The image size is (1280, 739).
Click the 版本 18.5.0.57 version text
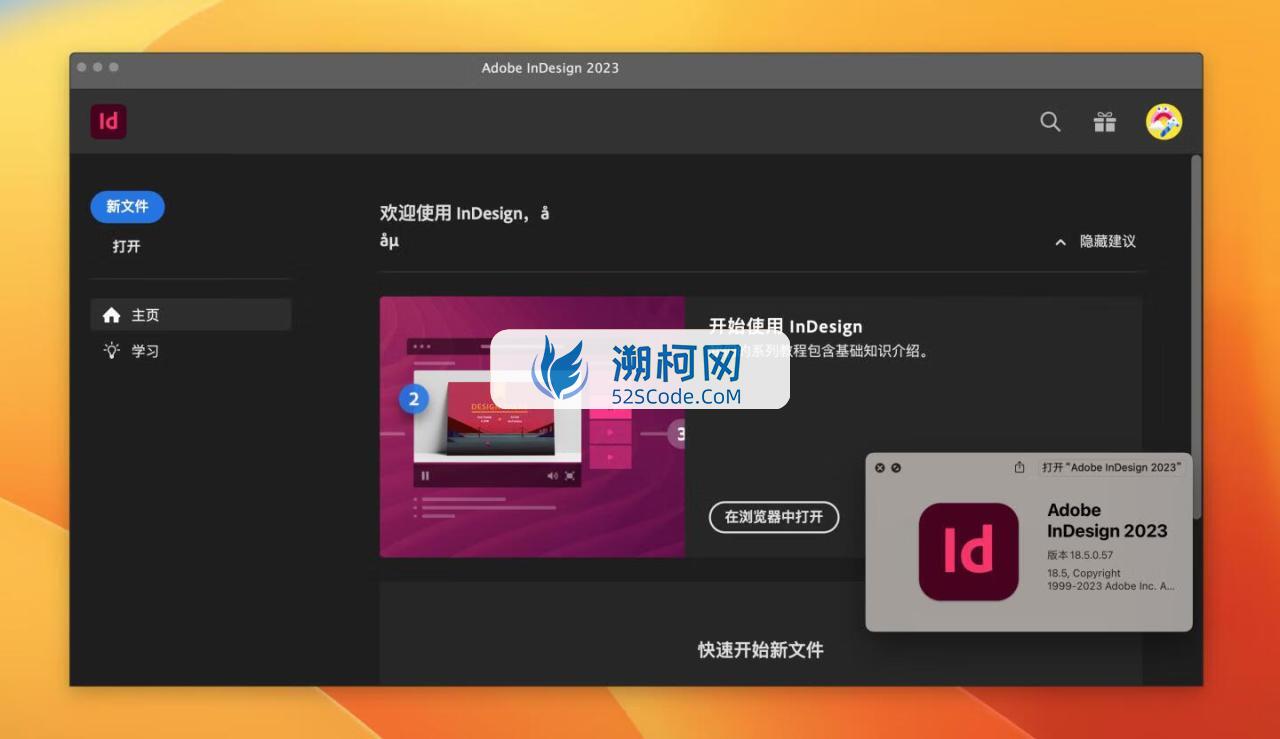point(1080,555)
